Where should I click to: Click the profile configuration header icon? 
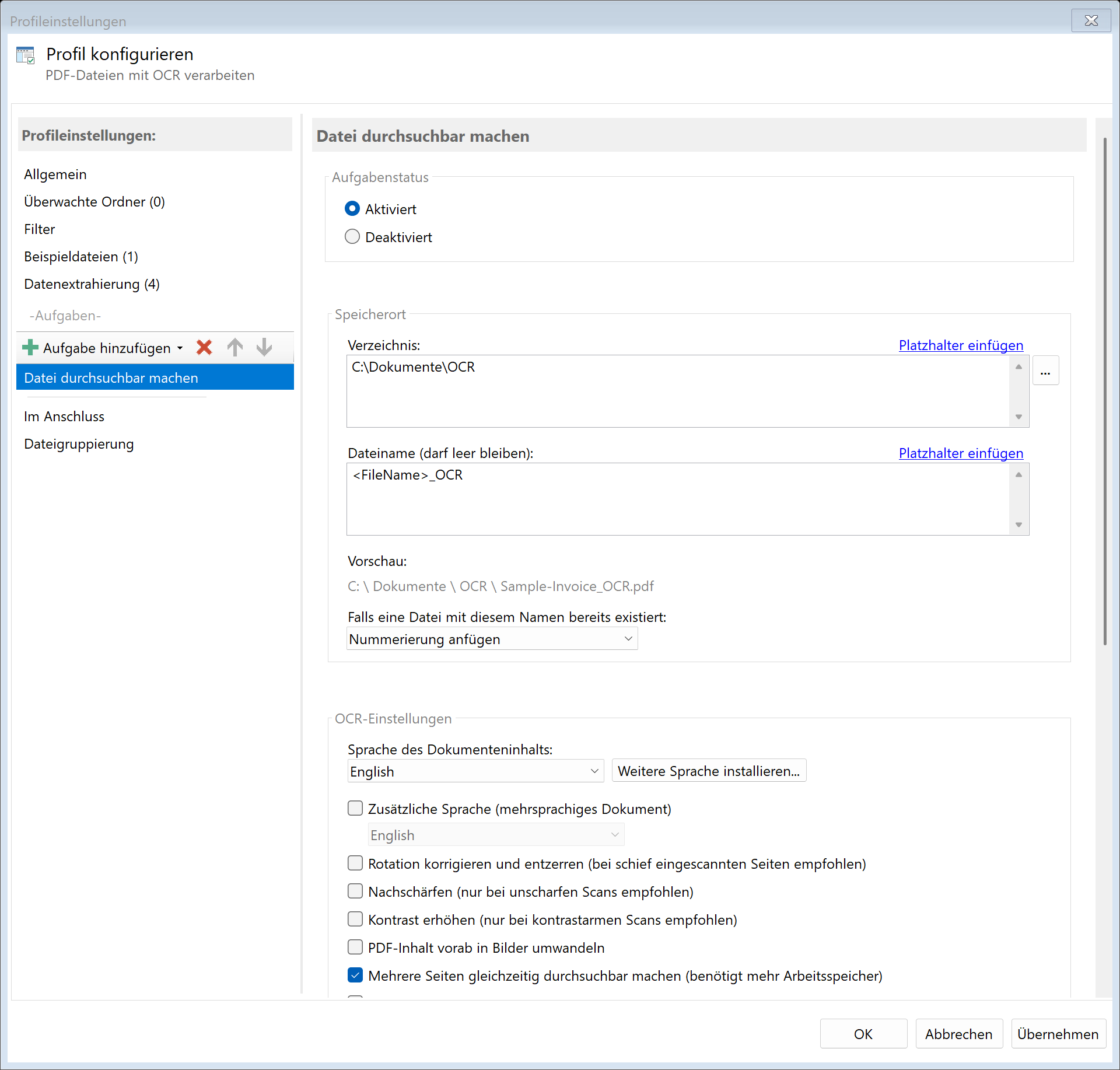(x=26, y=55)
